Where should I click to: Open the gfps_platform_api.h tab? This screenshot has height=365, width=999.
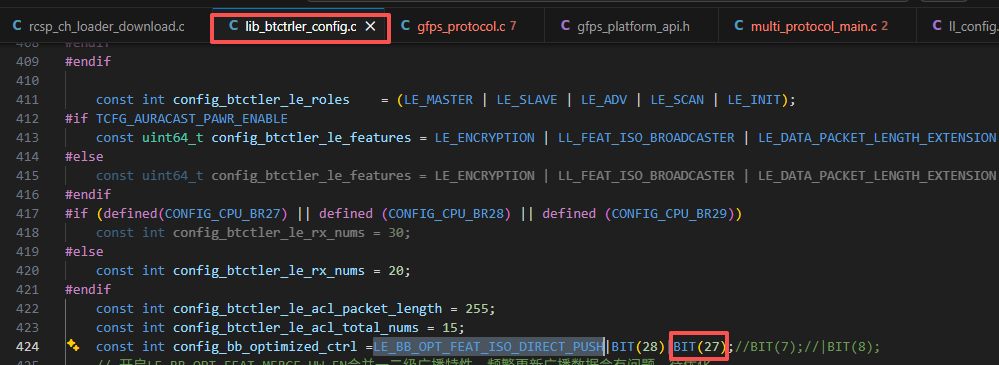(x=633, y=27)
